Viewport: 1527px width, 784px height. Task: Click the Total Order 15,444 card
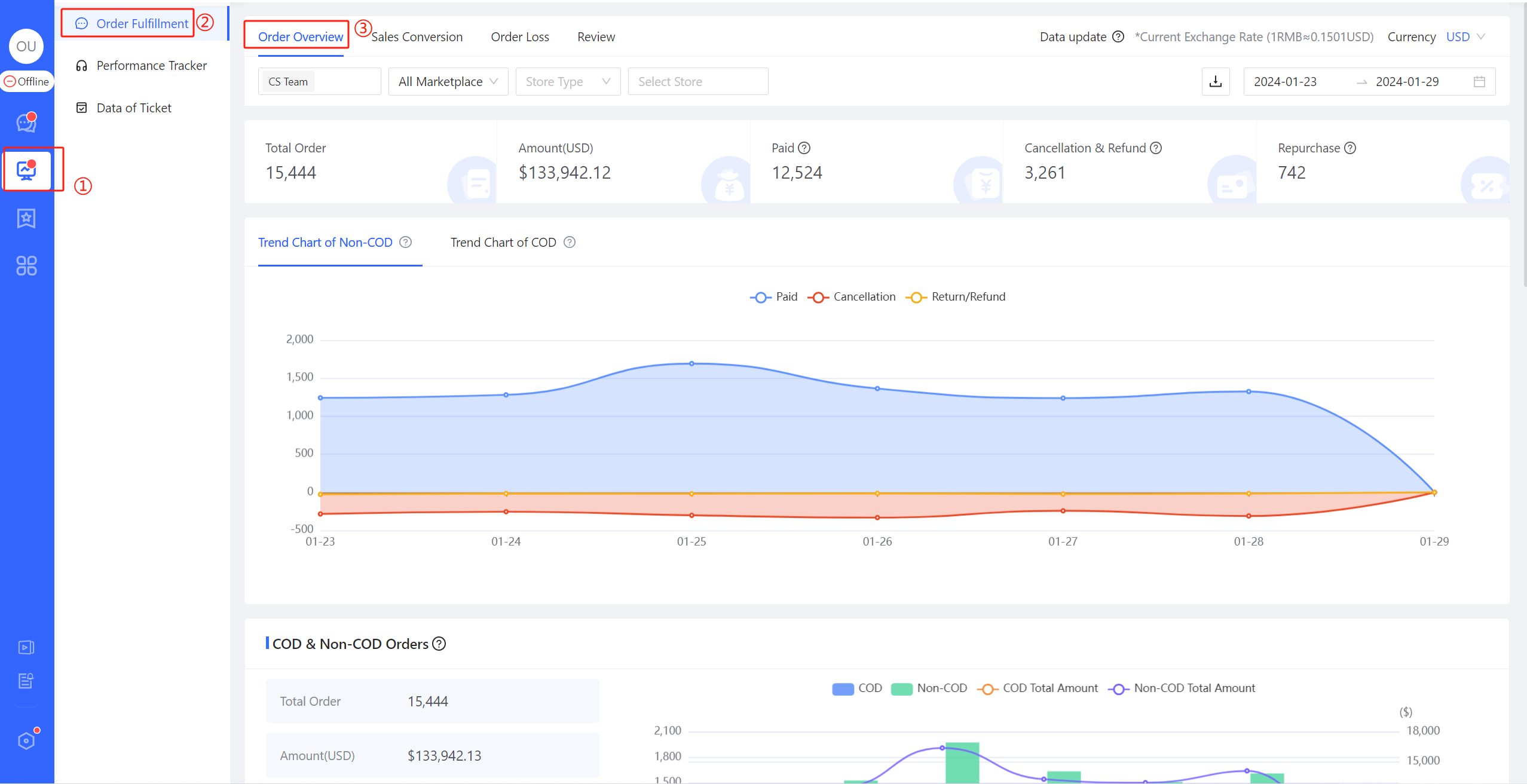tap(371, 161)
